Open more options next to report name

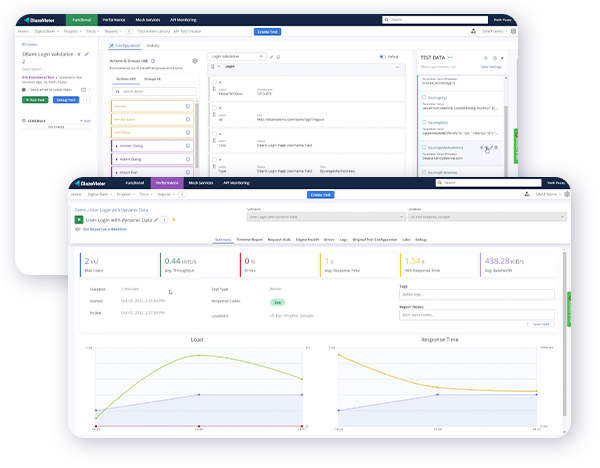coord(164,220)
